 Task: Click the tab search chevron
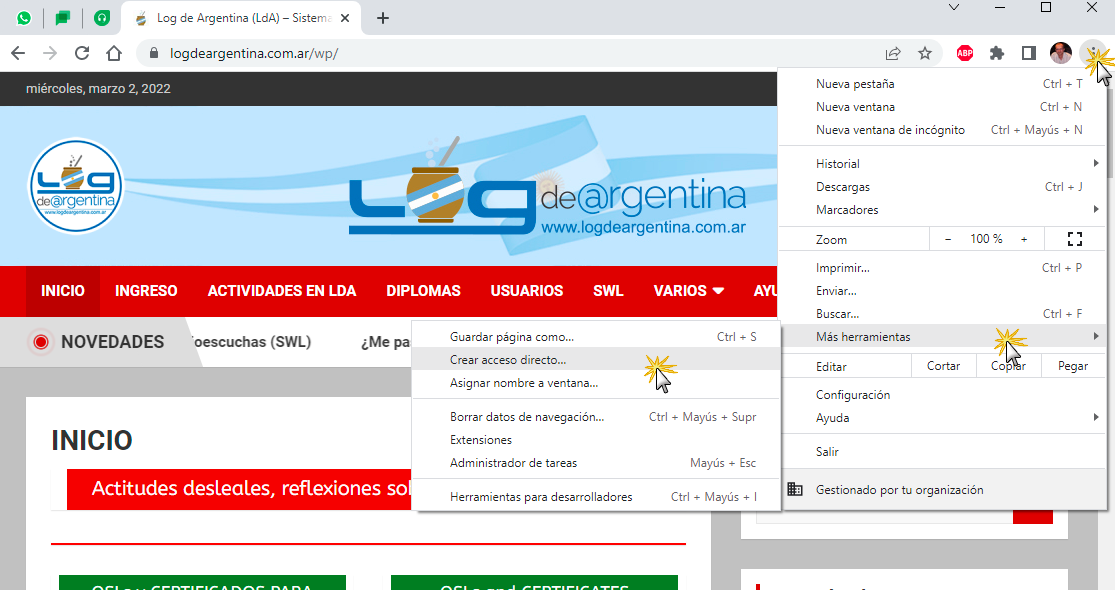(x=954, y=7)
